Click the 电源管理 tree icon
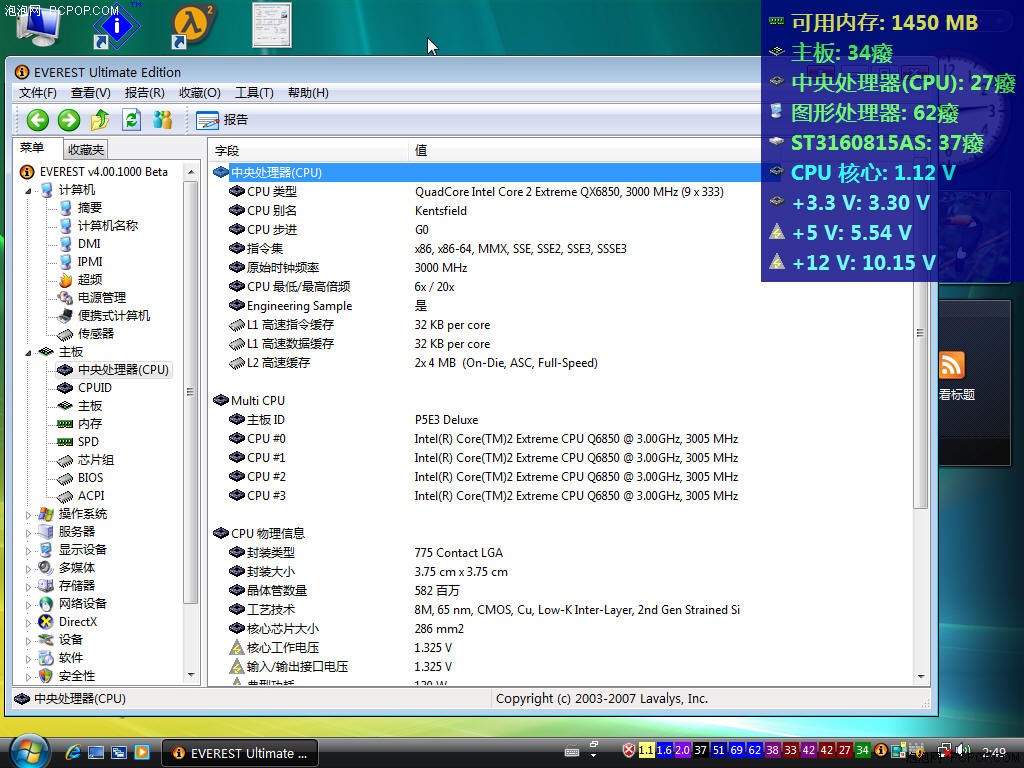 [65, 298]
